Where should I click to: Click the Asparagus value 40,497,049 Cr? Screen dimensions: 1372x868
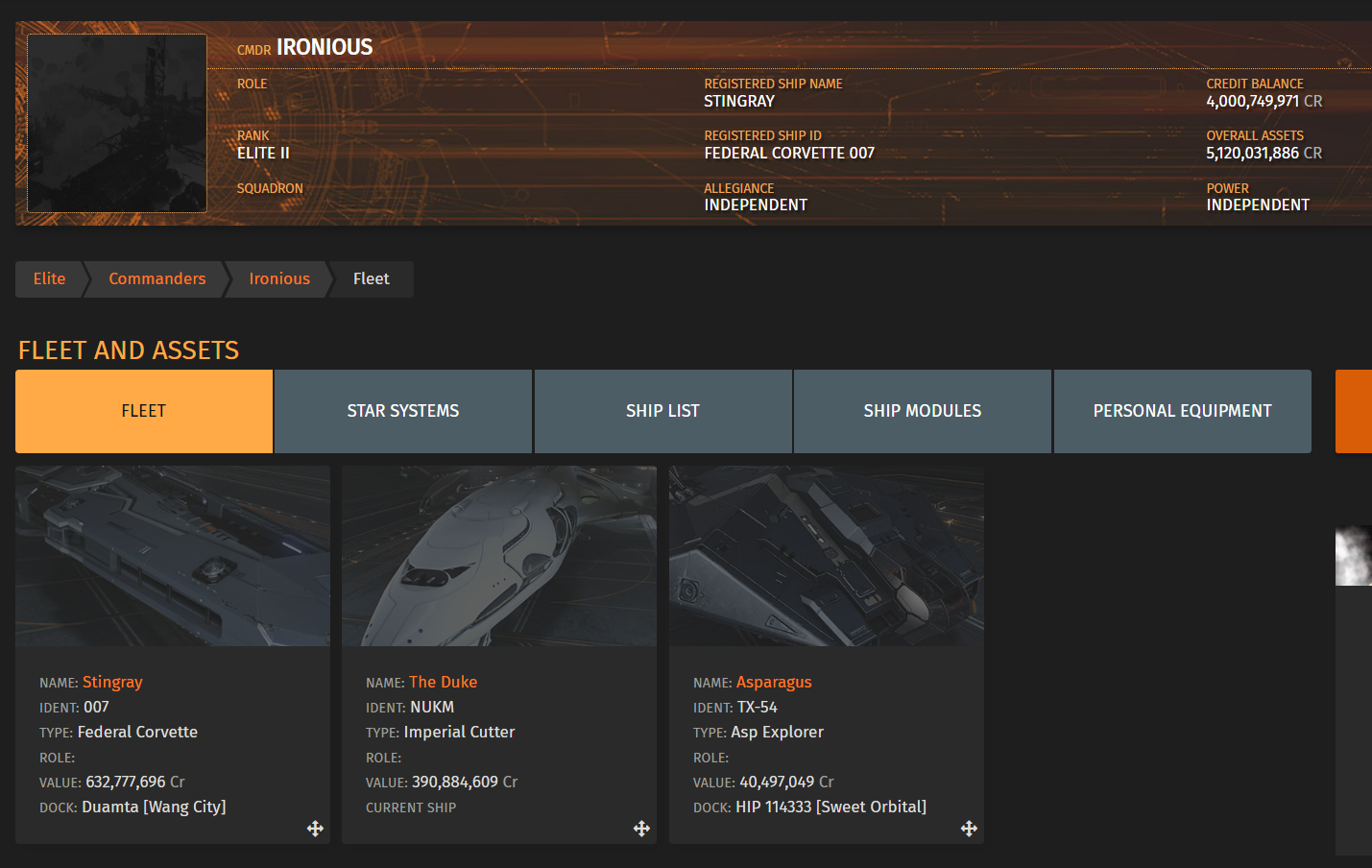786,782
